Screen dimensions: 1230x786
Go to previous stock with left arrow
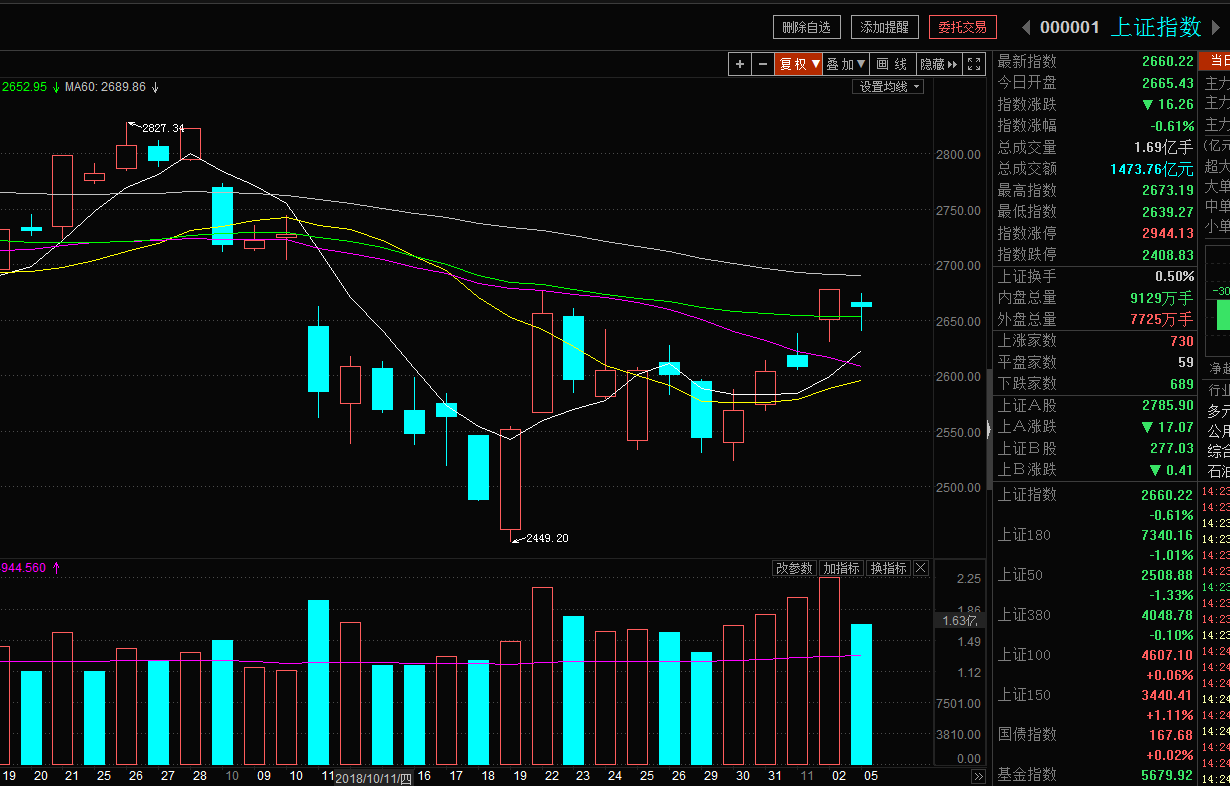[x=1026, y=27]
